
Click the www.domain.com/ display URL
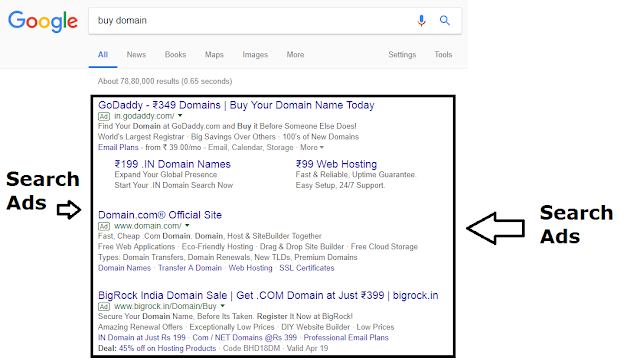[x=148, y=226]
